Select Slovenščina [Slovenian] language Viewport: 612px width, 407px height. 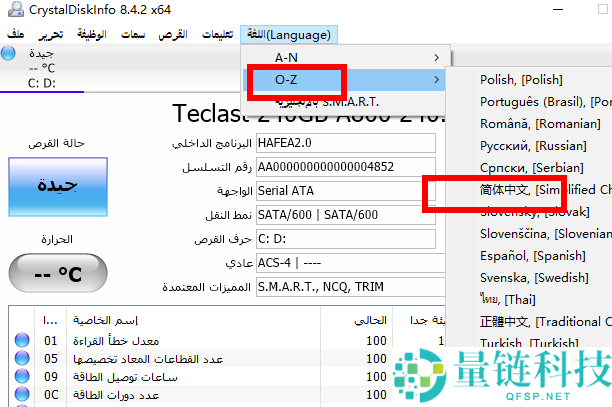[545, 234]
